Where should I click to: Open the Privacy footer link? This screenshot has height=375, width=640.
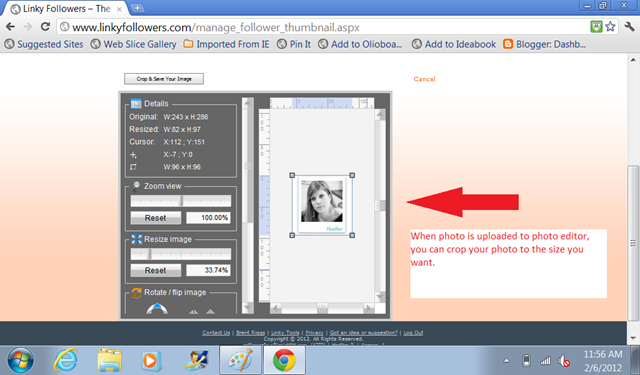click(x=314, y=333)
